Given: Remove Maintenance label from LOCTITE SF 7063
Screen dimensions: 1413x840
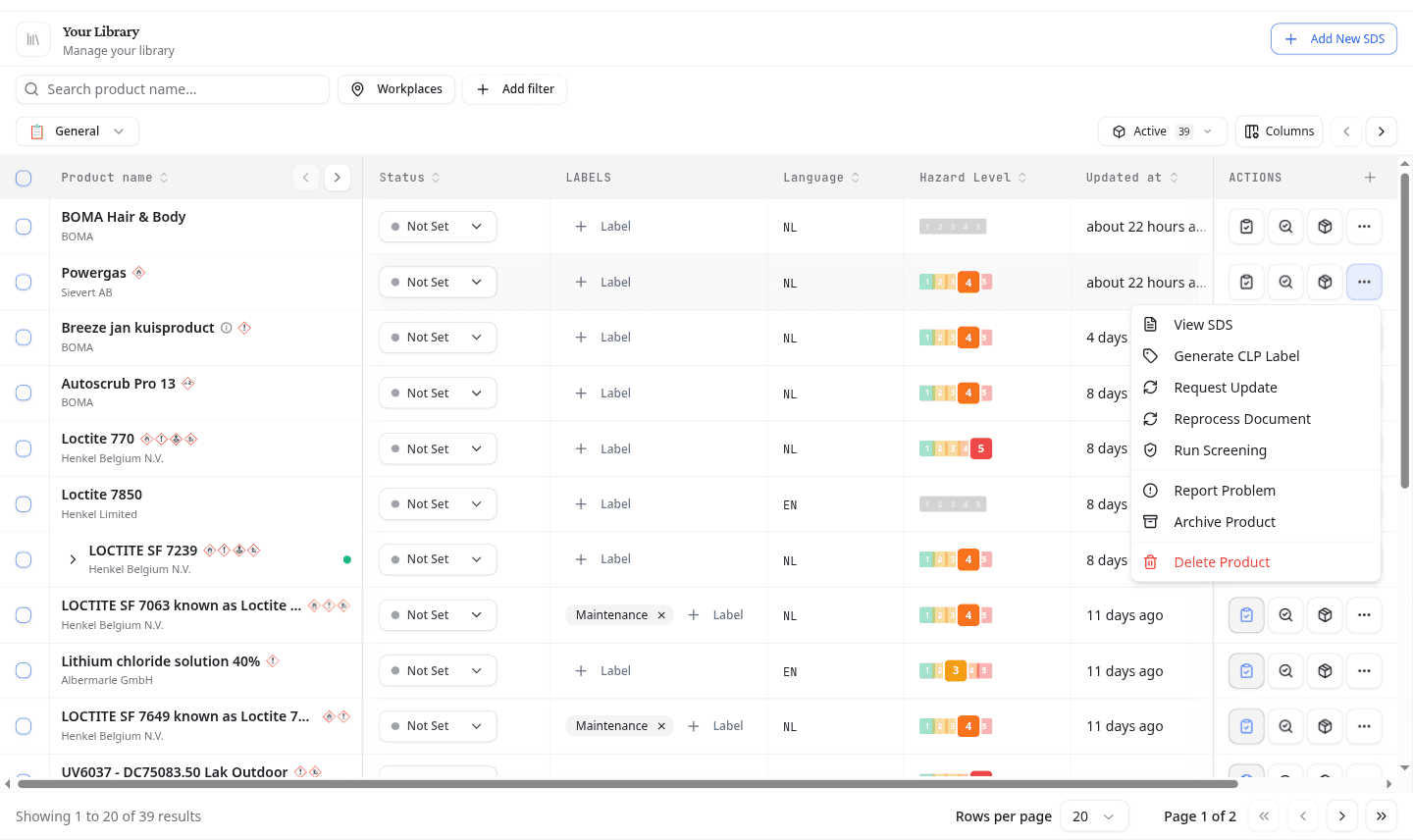Looking at the screenshot, I should click(661, 615).
